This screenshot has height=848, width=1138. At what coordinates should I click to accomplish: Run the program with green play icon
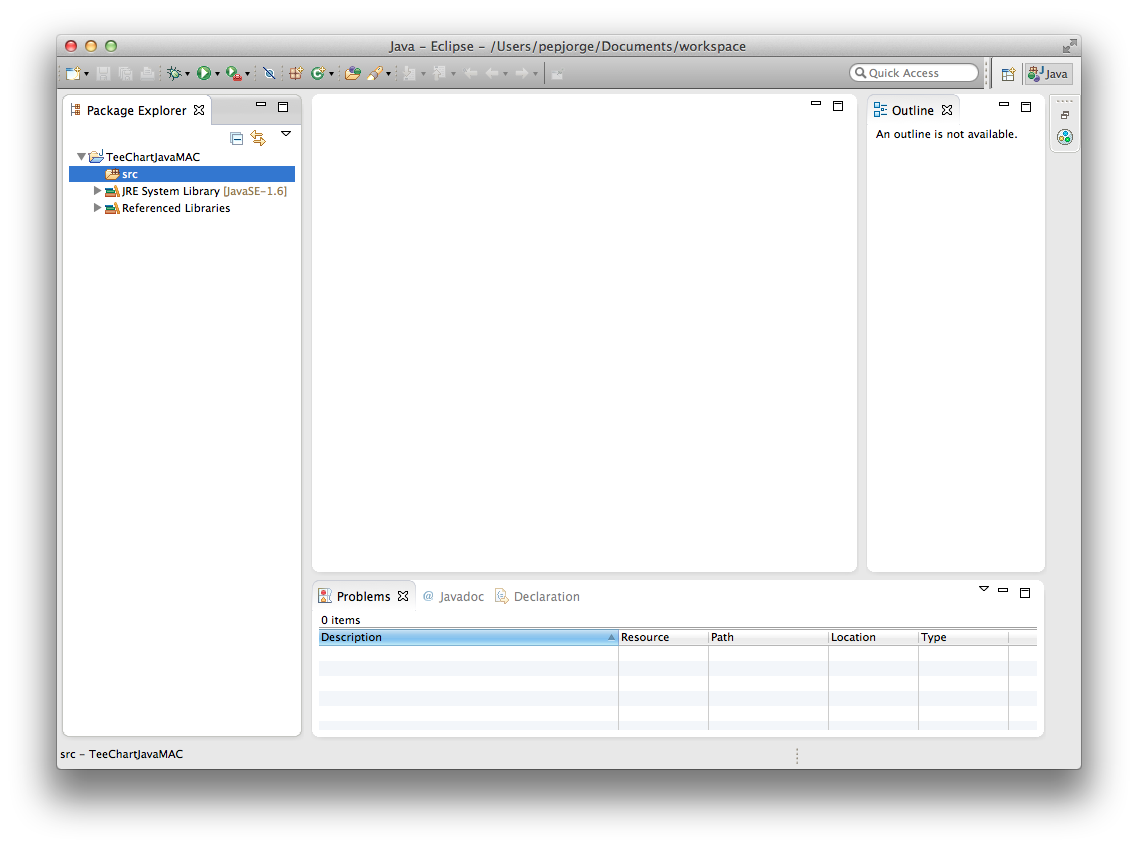(203, 73)
